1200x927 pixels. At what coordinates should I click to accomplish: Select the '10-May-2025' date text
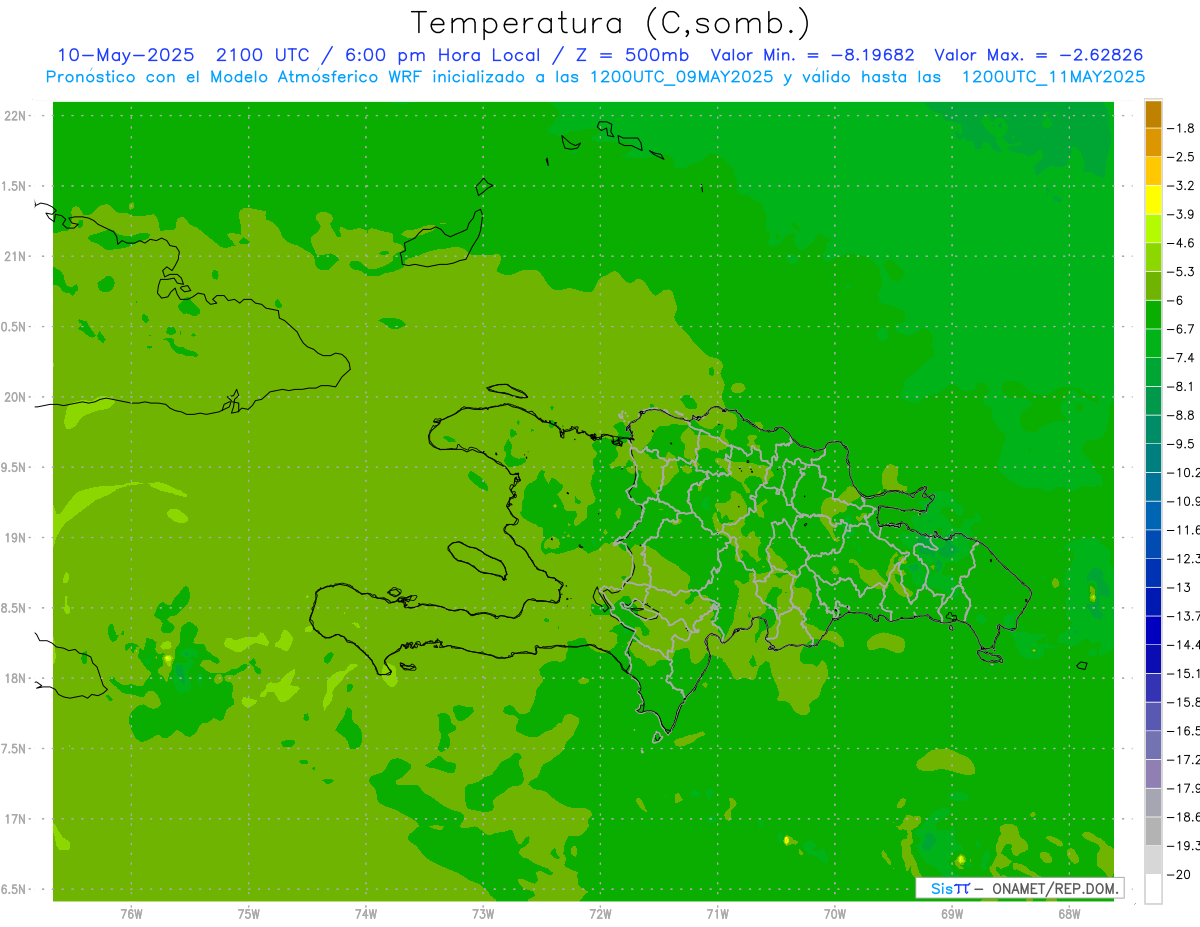coord(125,55)
